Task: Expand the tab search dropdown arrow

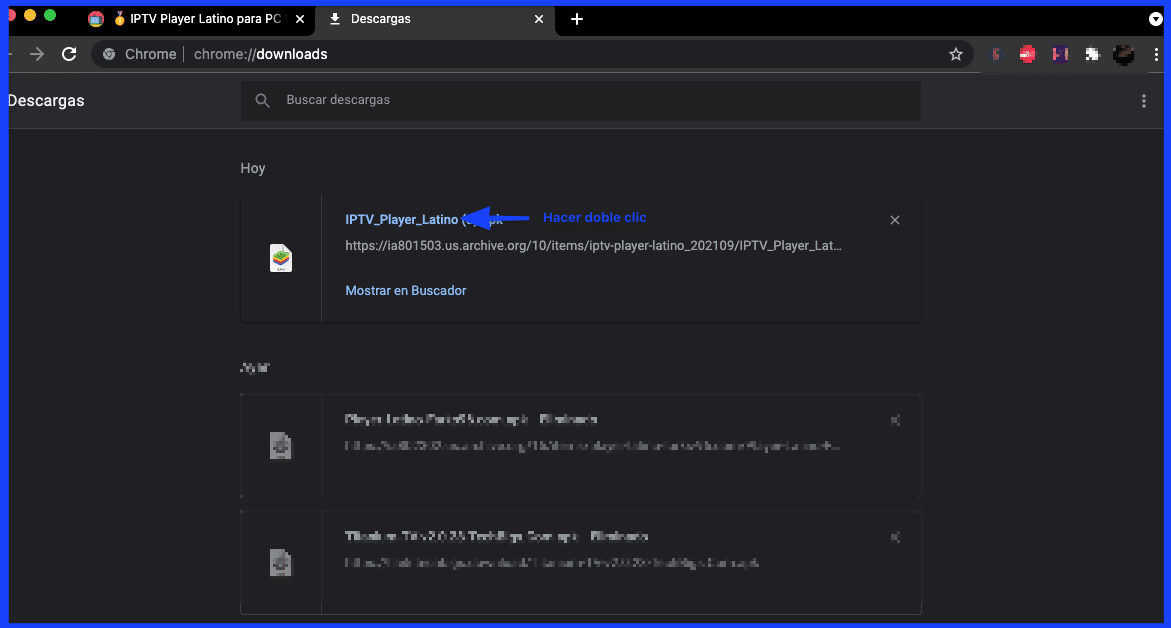Action: click(1156, 19)
